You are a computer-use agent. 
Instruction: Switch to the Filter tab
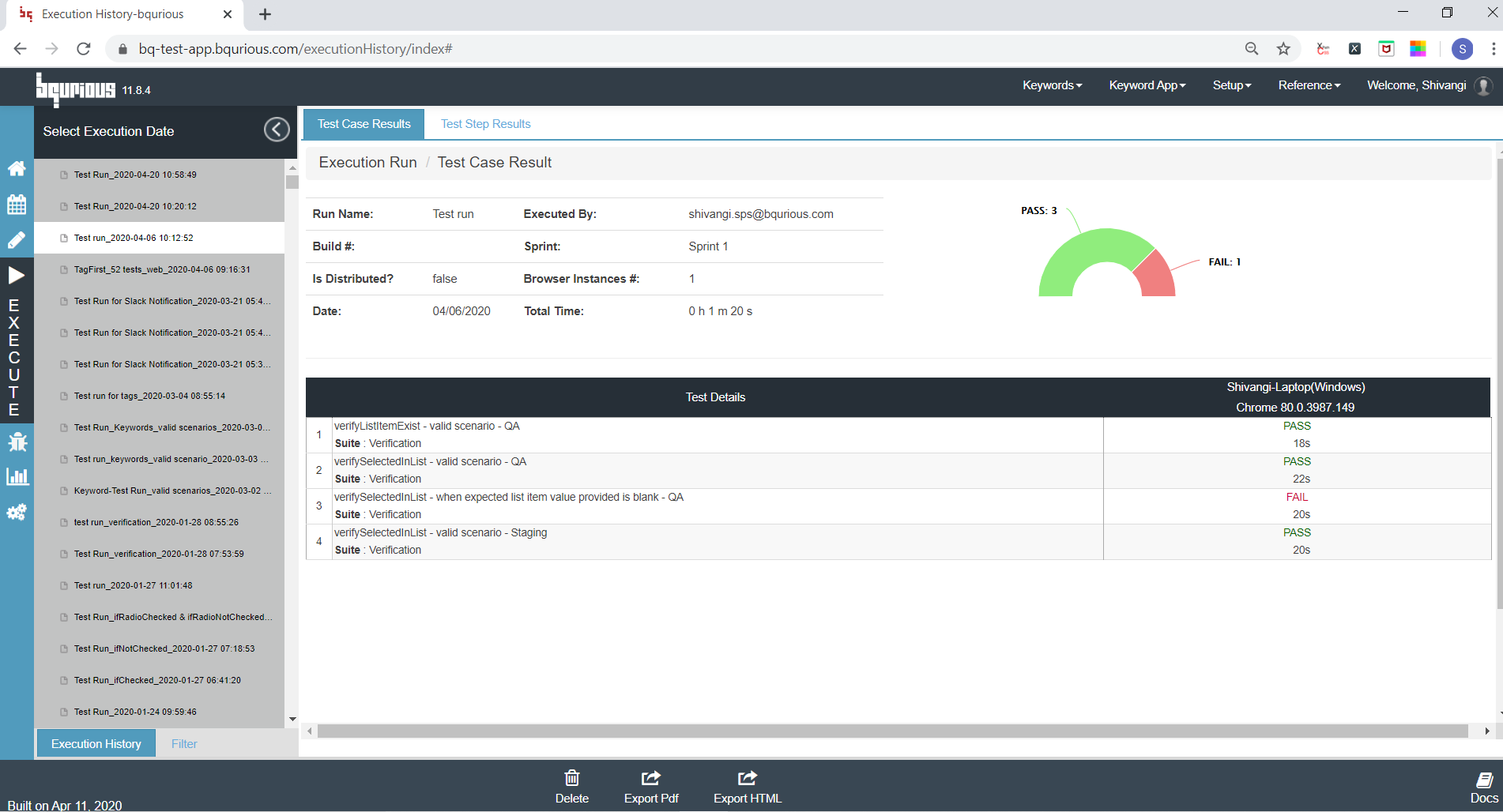[184, 743]
